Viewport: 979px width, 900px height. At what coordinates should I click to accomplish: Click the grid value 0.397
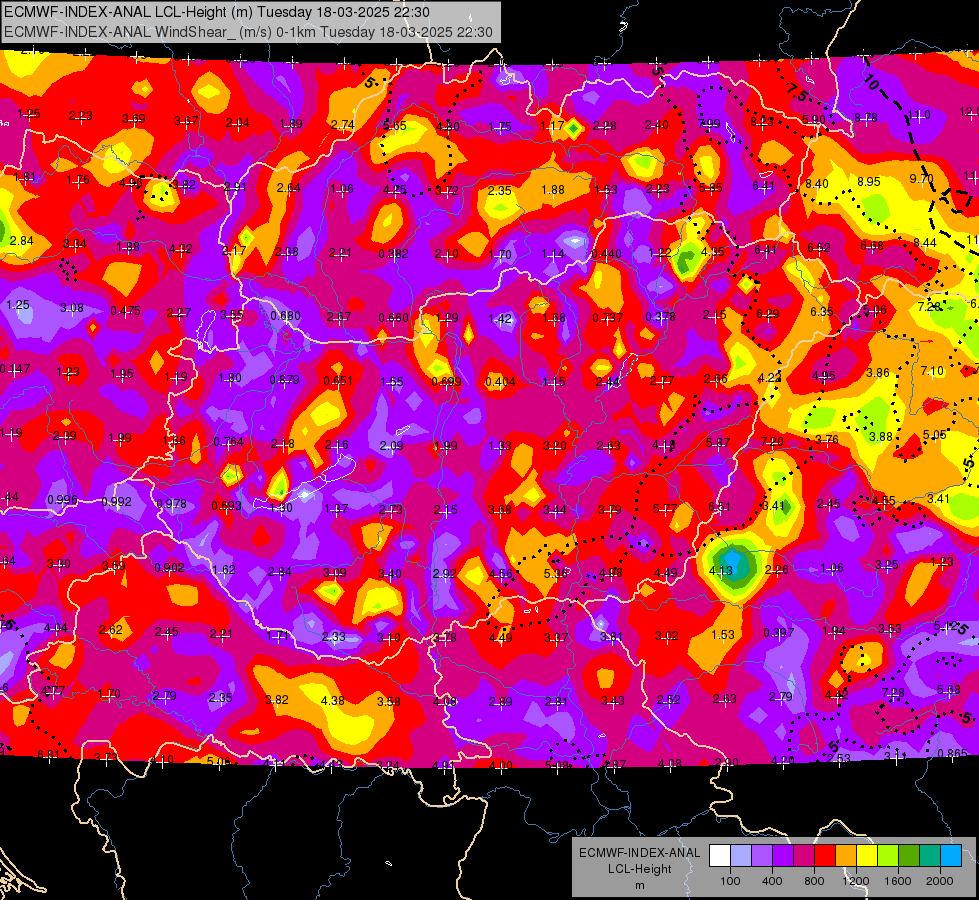click(779, 633)
